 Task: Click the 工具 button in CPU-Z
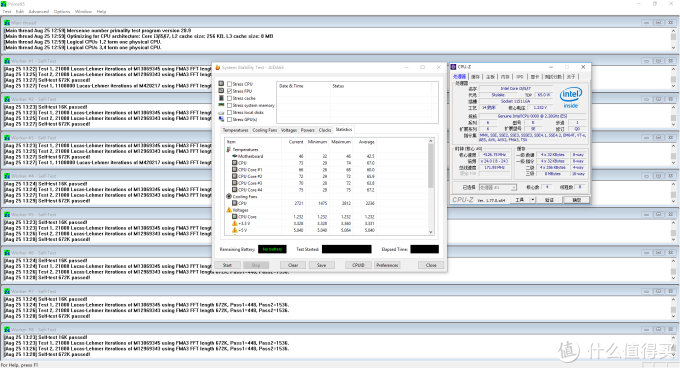[x=520, y=200]
